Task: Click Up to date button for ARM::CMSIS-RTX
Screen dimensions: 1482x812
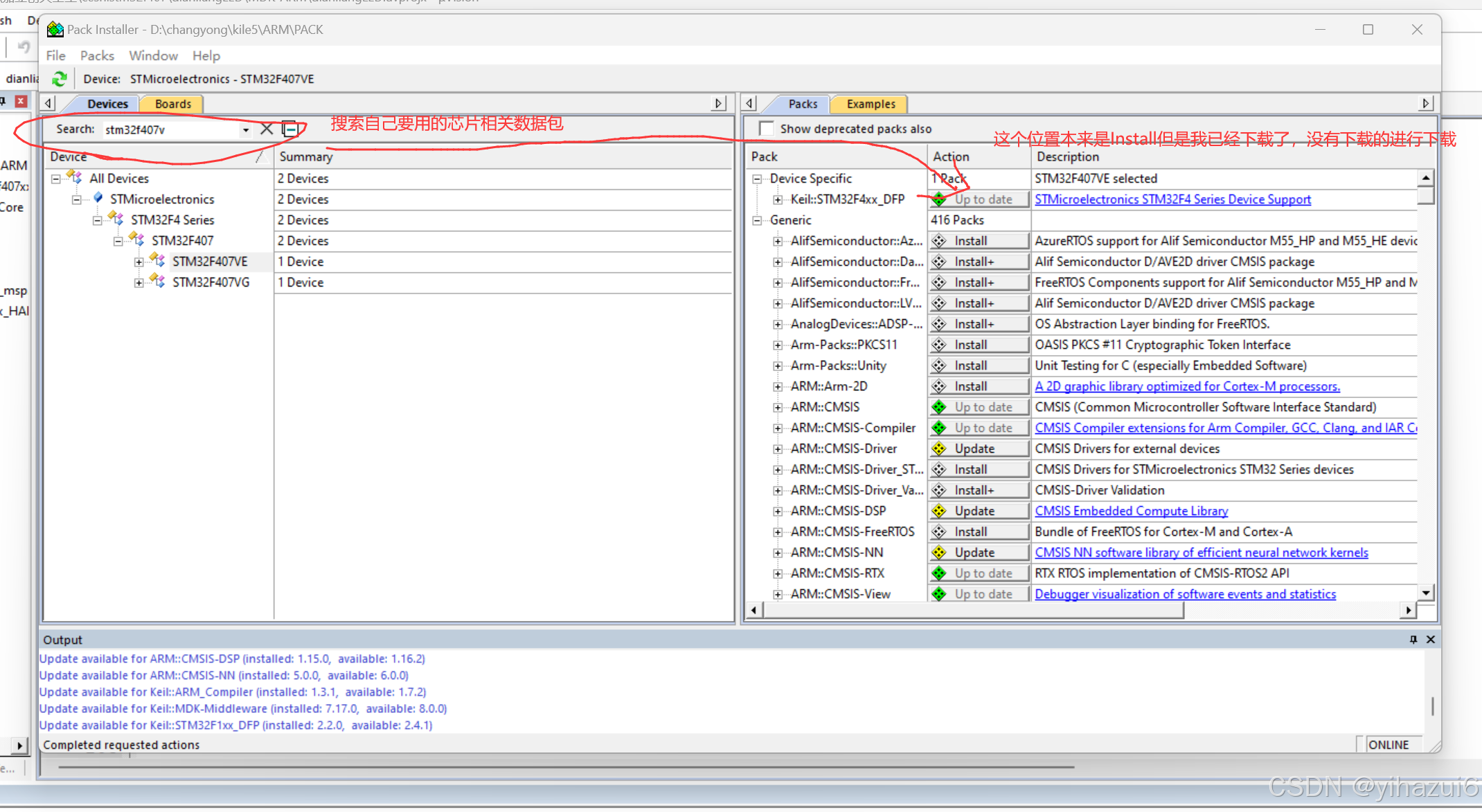Action: click(979, 573)
